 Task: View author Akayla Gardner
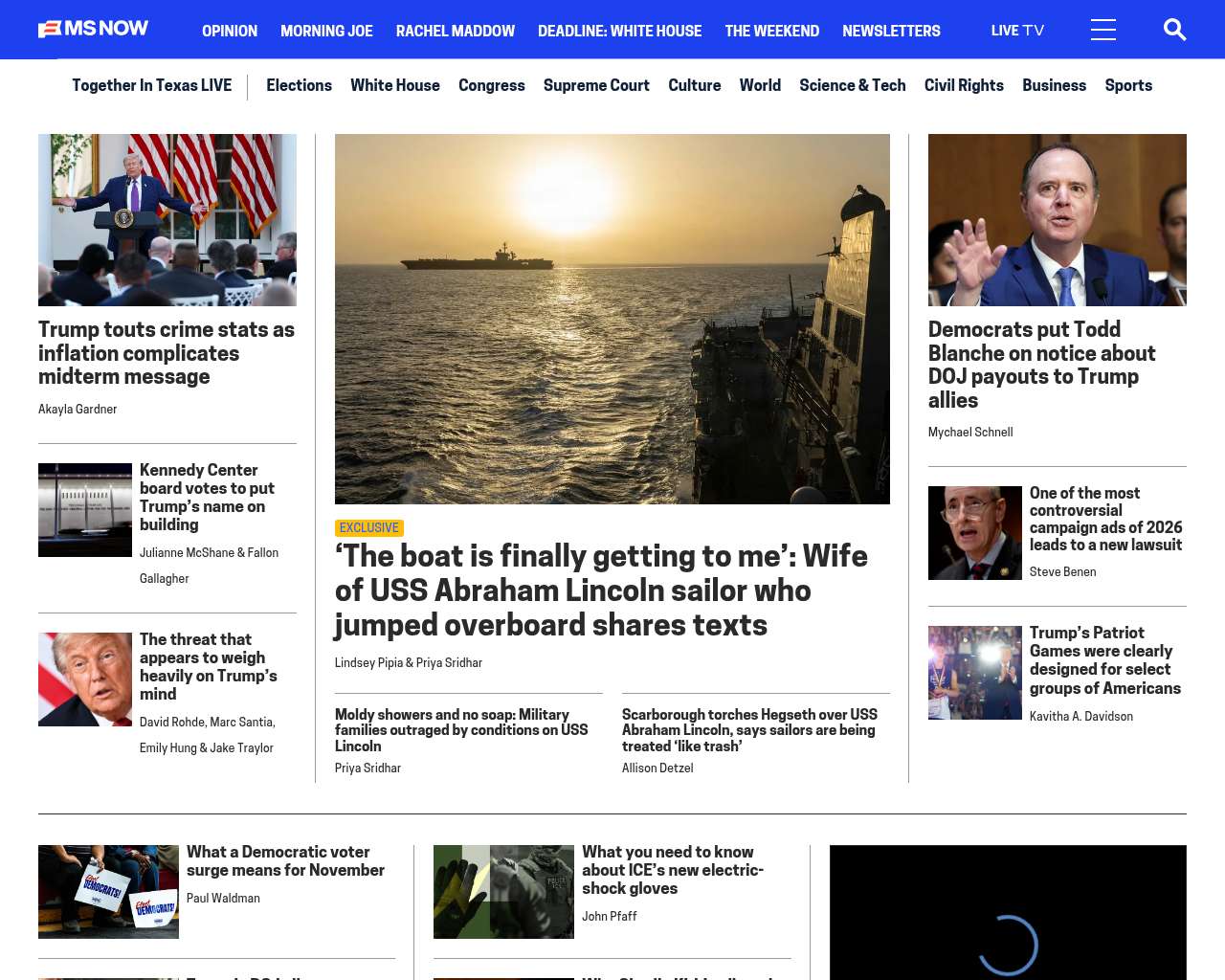pos(78,410)
